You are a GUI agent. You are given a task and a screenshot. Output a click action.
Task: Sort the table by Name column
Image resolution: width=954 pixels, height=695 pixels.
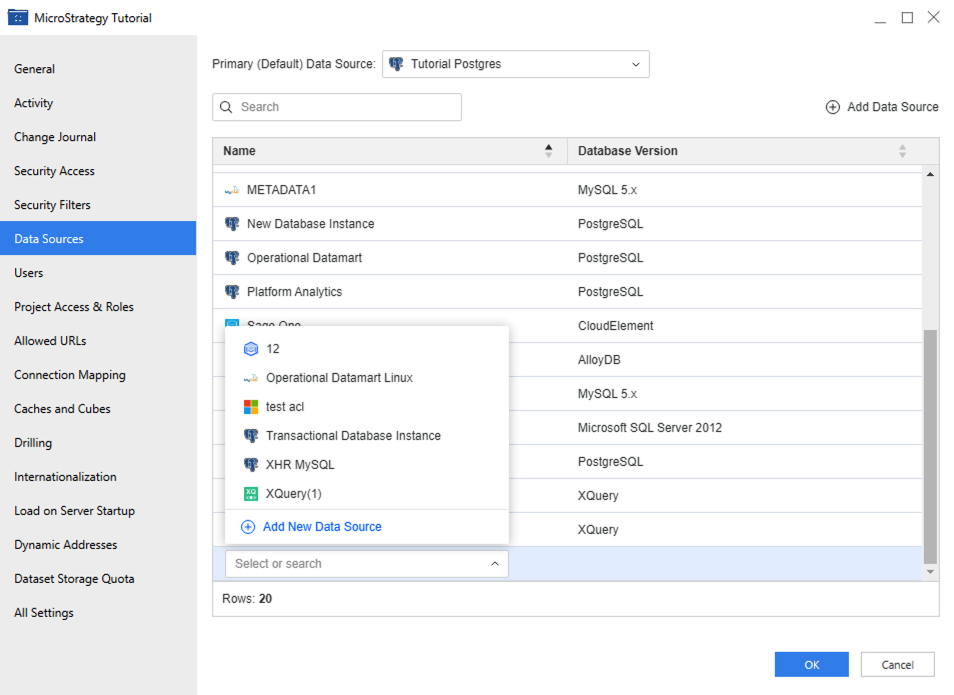pos(548,151)
